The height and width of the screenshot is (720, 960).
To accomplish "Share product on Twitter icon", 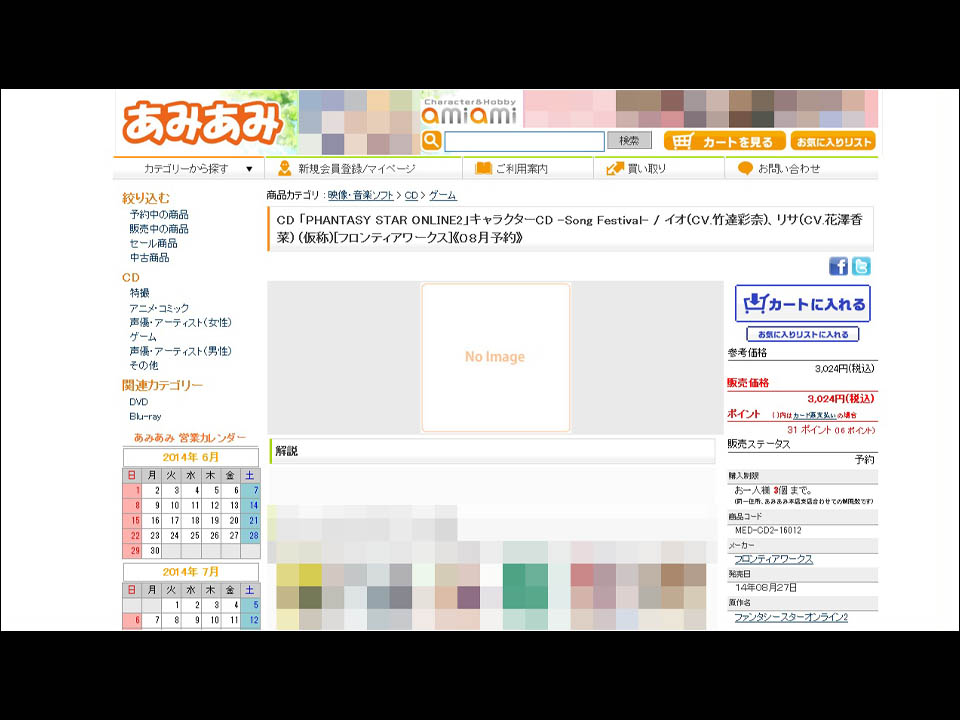I will (861, 266).
